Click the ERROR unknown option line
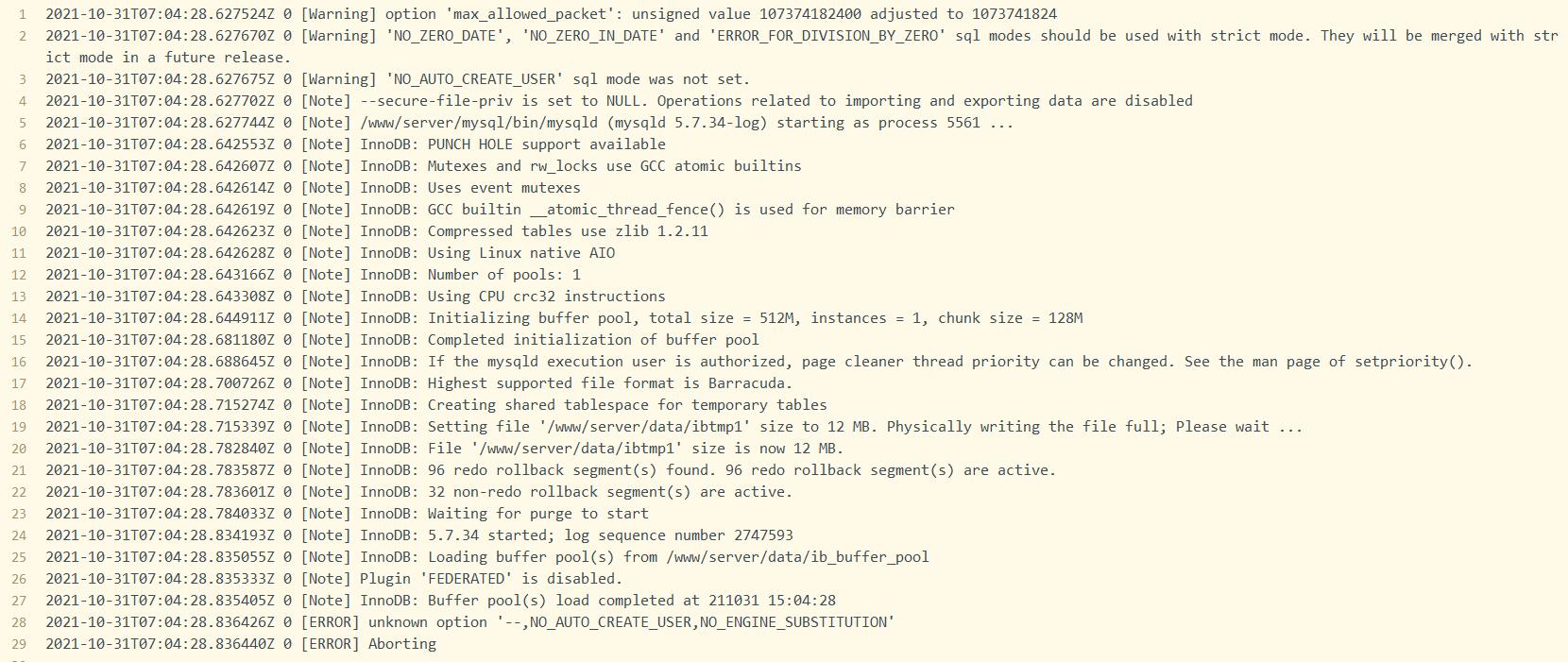The image size is (1568, 662). pyautogui.click(x=470, y=622)
